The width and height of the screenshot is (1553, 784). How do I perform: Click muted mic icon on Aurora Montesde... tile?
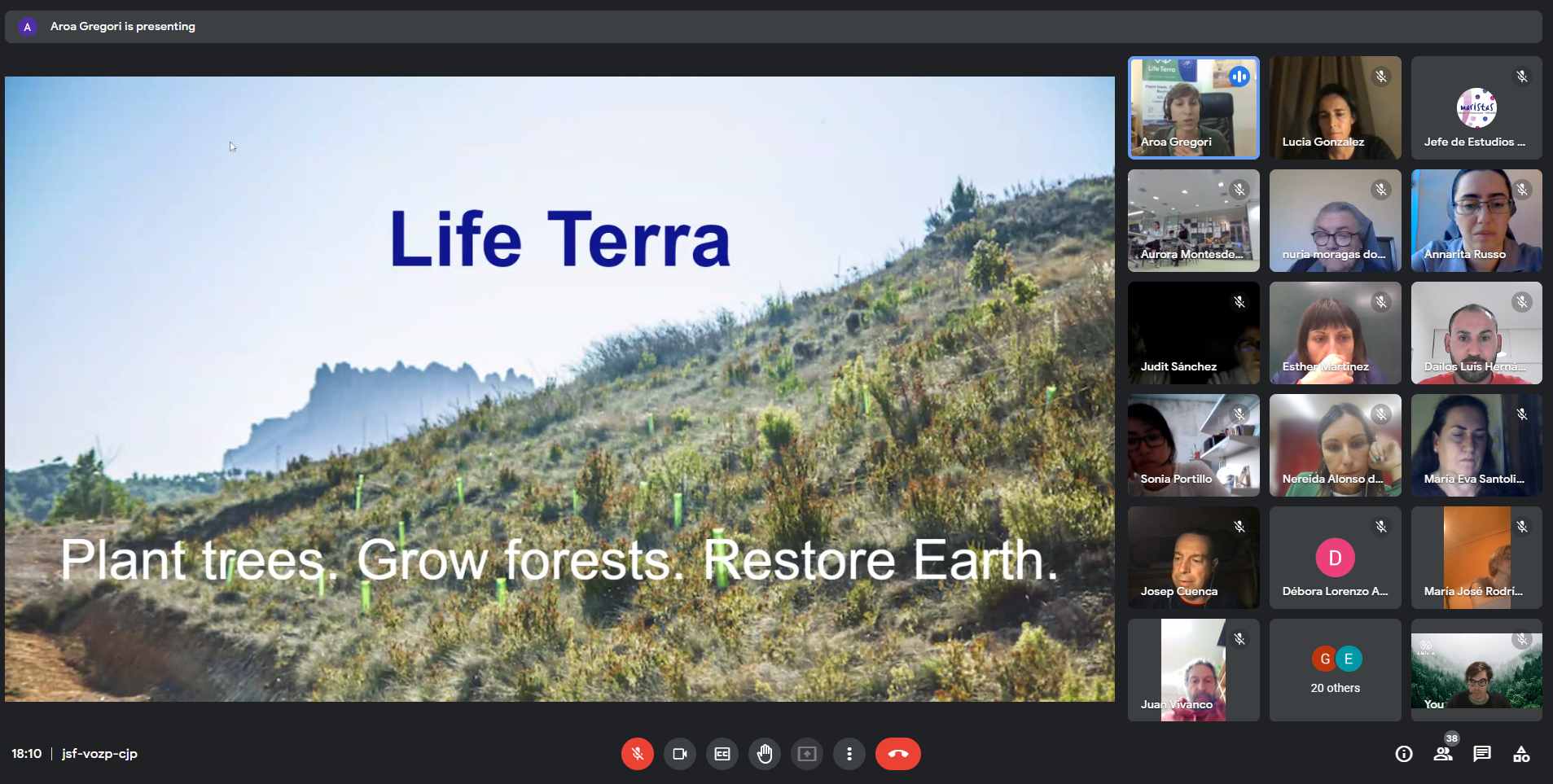click(1239, 190)
